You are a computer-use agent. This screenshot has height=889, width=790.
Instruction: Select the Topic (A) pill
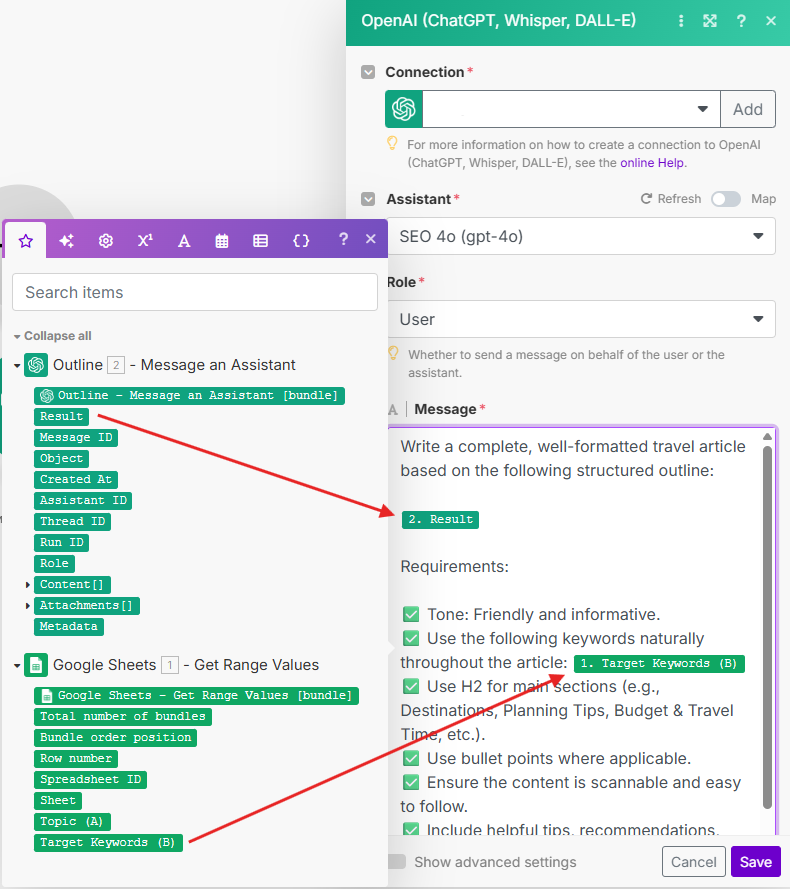[x=72, y=821]
